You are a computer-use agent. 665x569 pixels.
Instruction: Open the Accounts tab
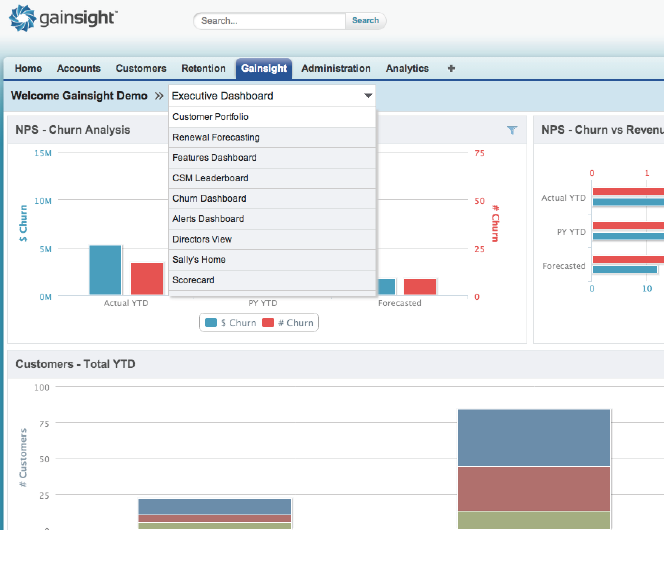[x=79, y=68]
